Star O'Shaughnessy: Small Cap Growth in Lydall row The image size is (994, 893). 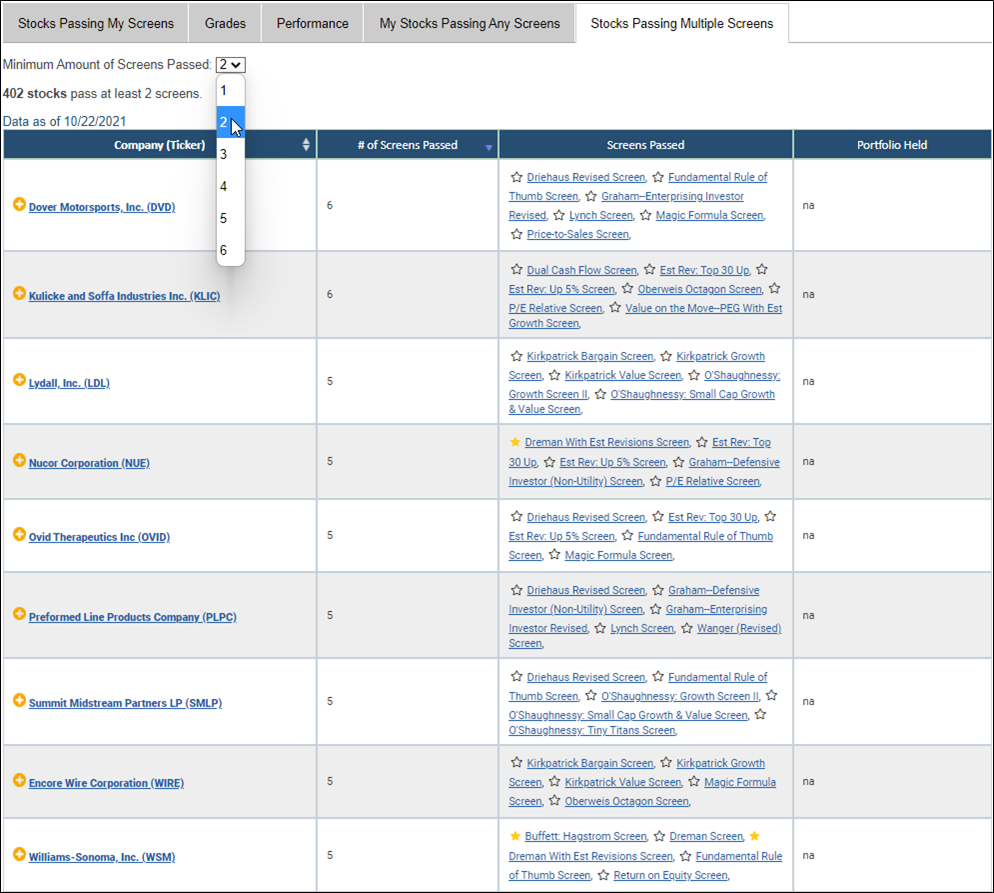pyautogui.click(x=600, y=394)
